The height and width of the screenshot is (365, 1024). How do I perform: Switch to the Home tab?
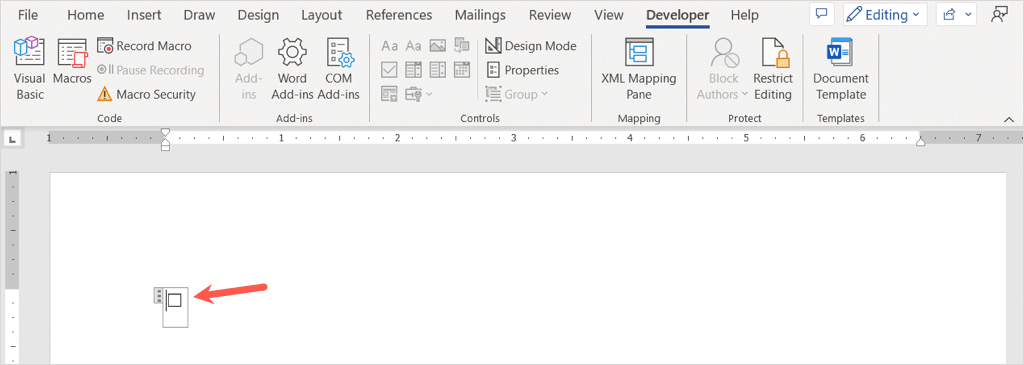pyautogui.click(x=86, y=15)
